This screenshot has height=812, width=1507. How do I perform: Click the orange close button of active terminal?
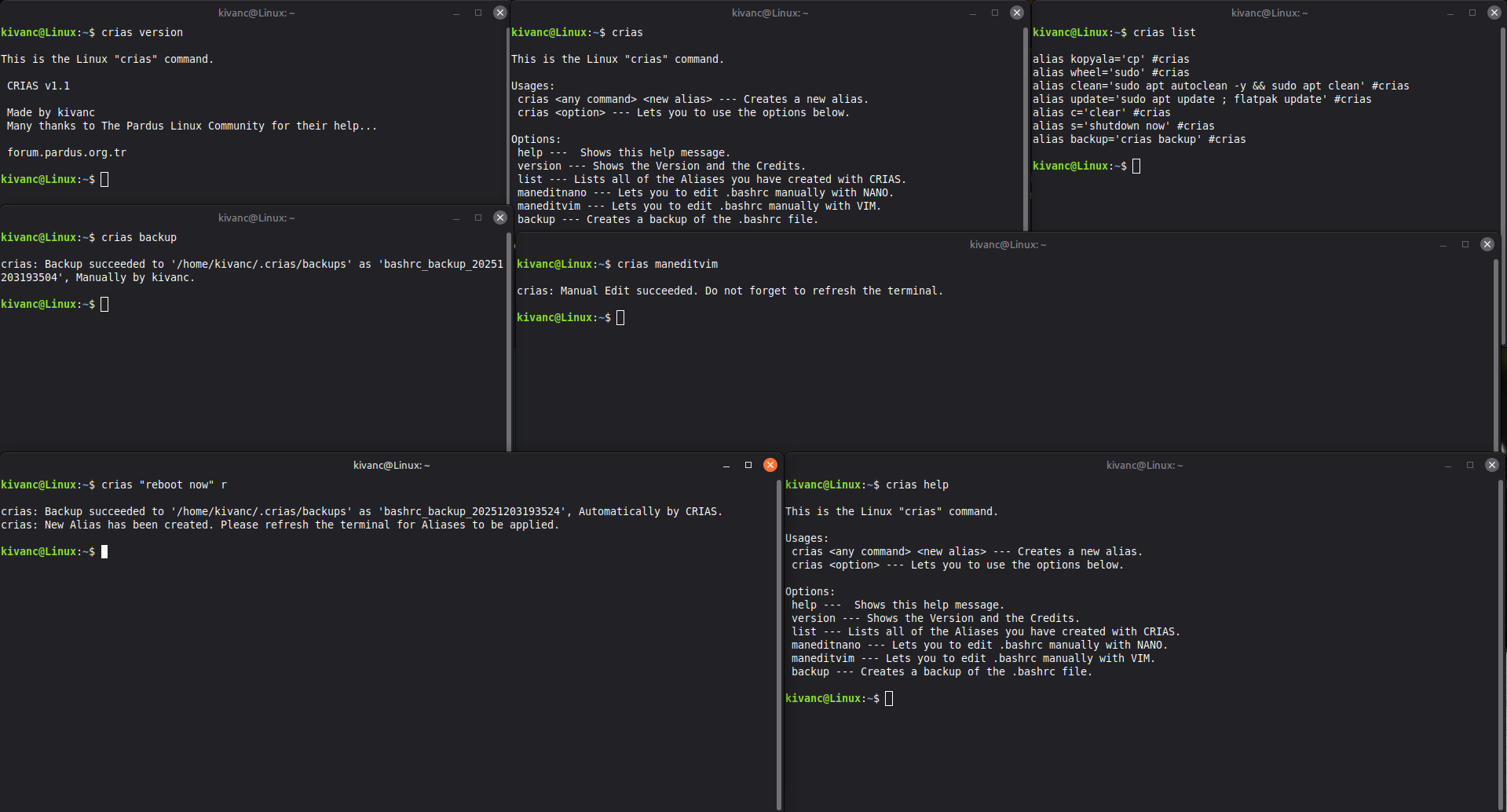coord(770,465)
